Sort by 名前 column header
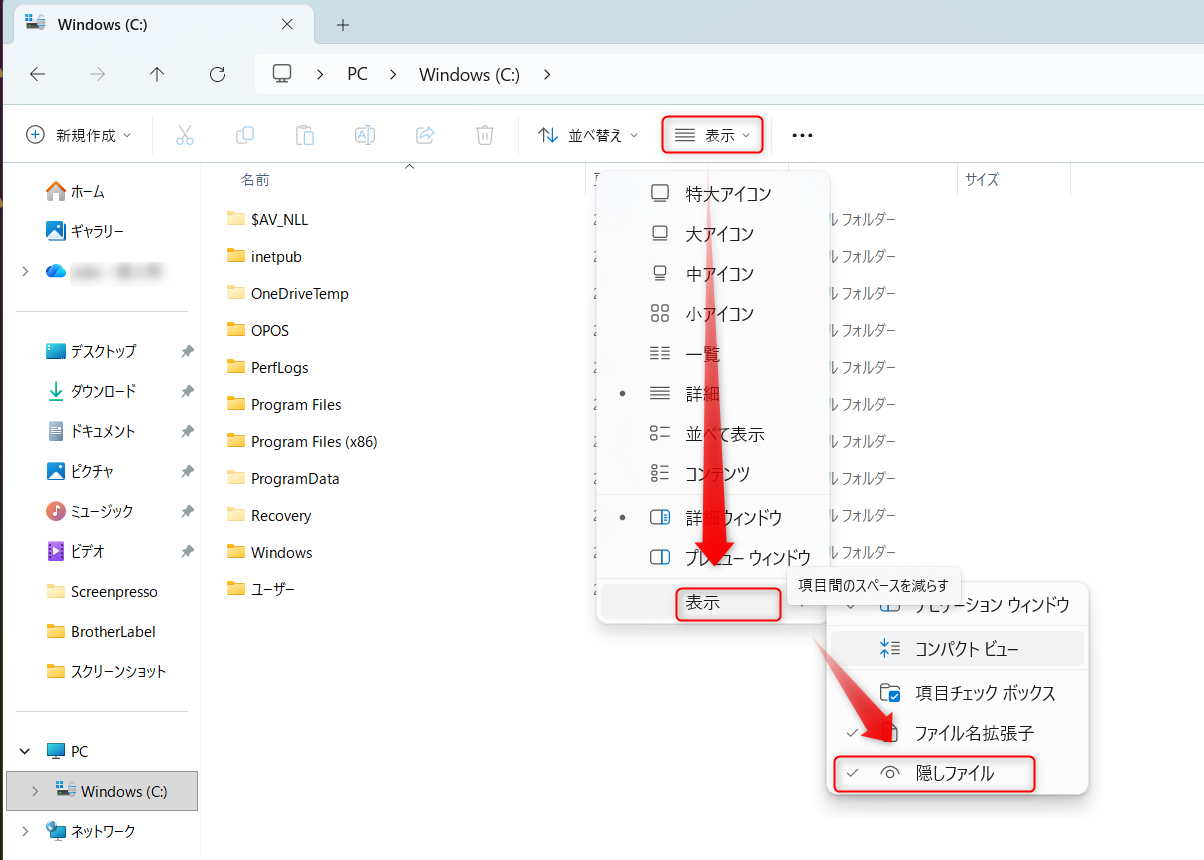The width and height of the screenshot is (1204, 860). pos(255,180)
